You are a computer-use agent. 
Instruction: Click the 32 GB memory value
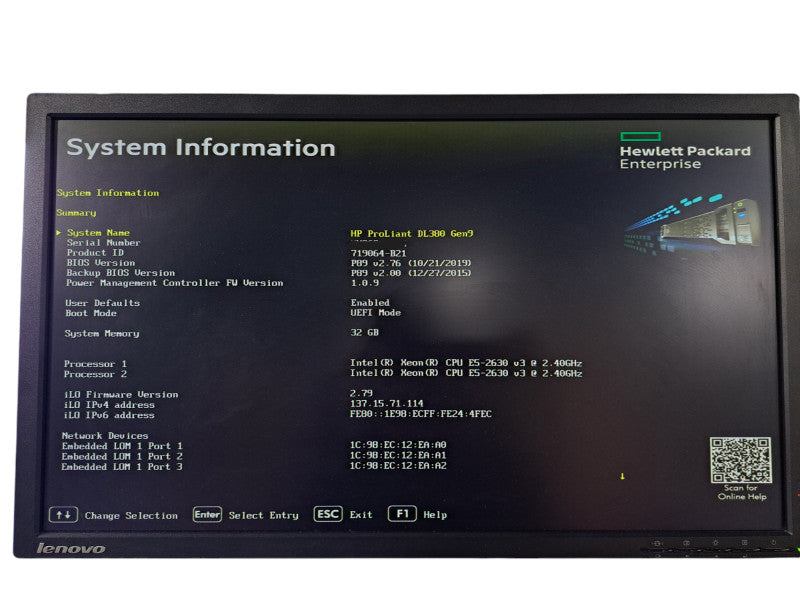tap(364, 333)
